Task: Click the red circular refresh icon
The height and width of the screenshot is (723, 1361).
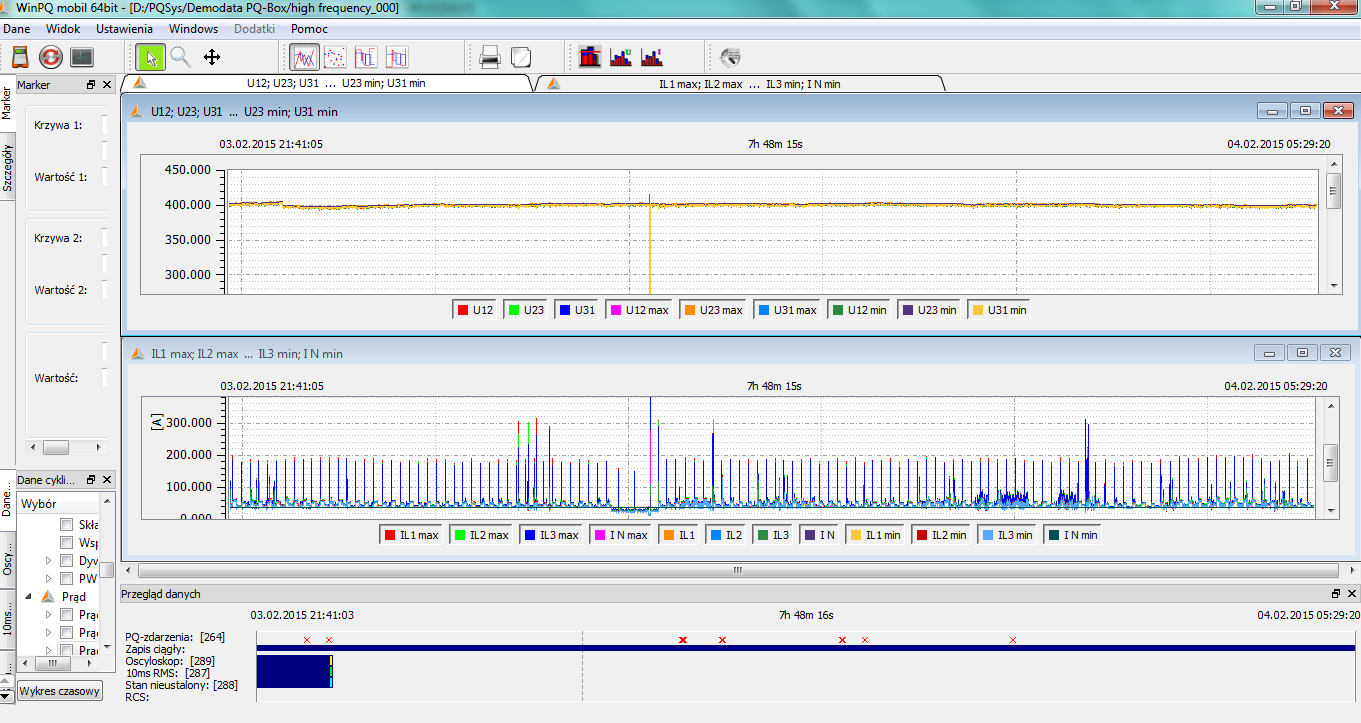Action: coord(51,57)
